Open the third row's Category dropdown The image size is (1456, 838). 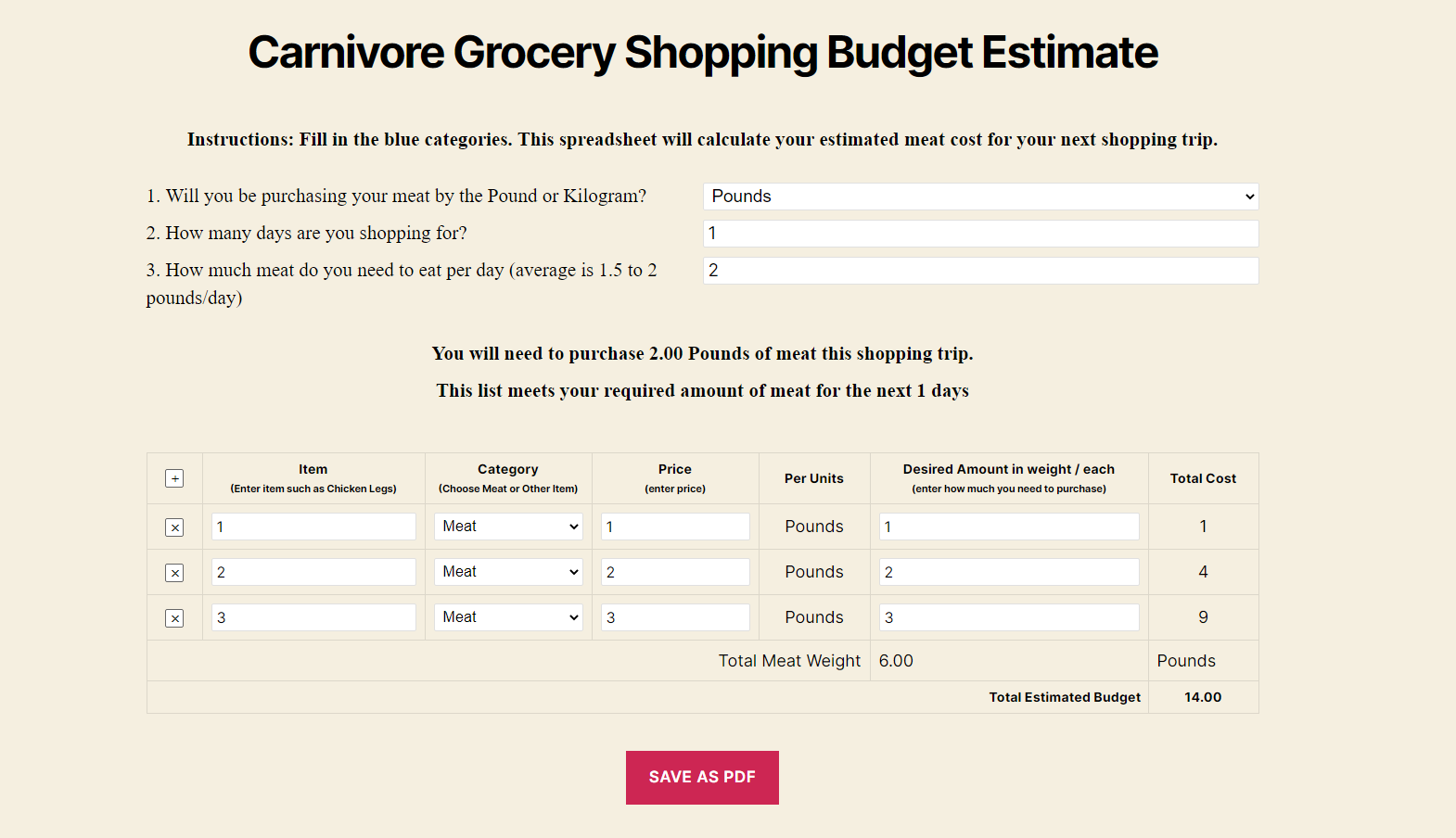pyautogui.click(x=507, y=616)
